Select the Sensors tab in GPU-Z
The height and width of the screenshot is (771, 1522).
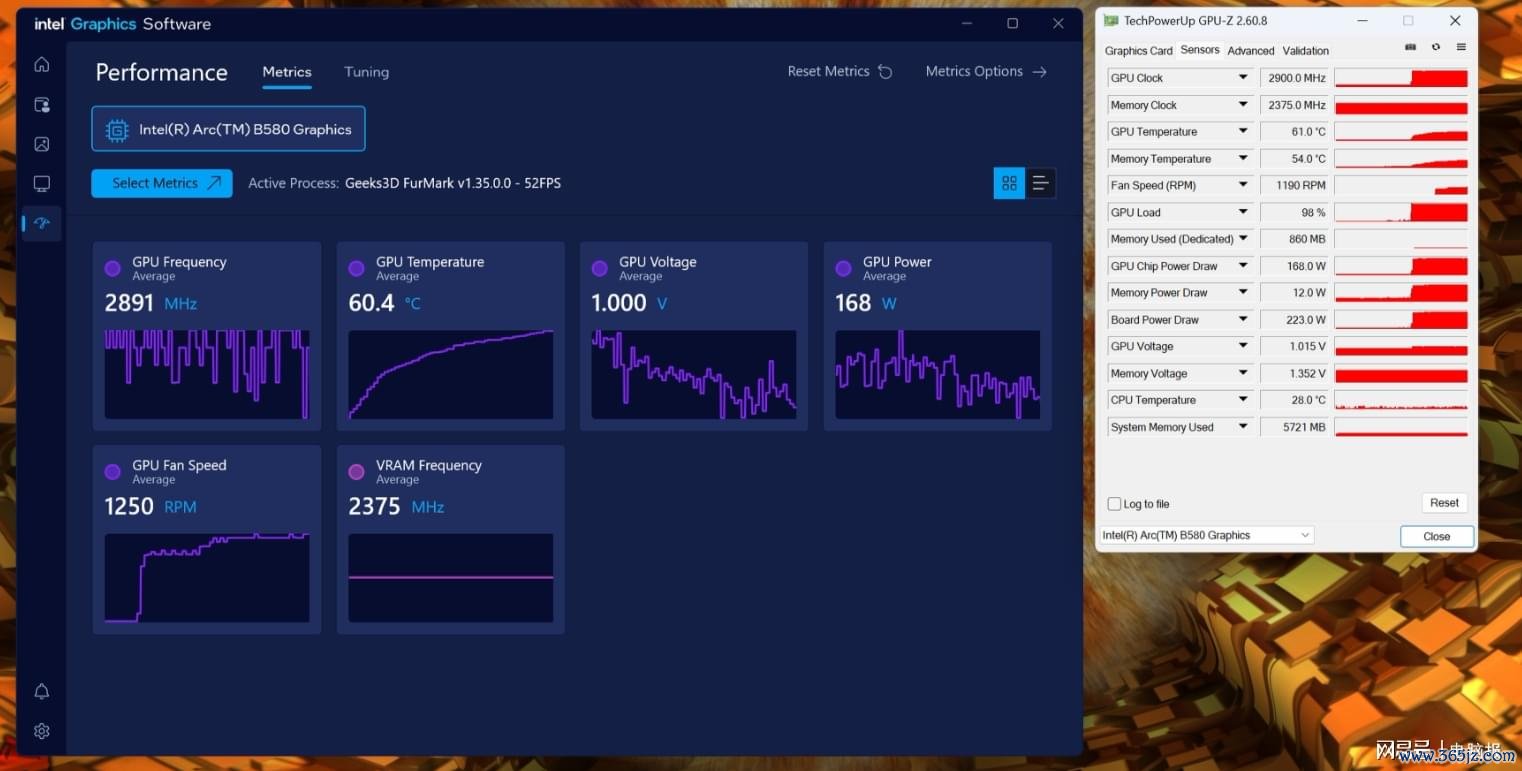click(x=1200, y=50)
